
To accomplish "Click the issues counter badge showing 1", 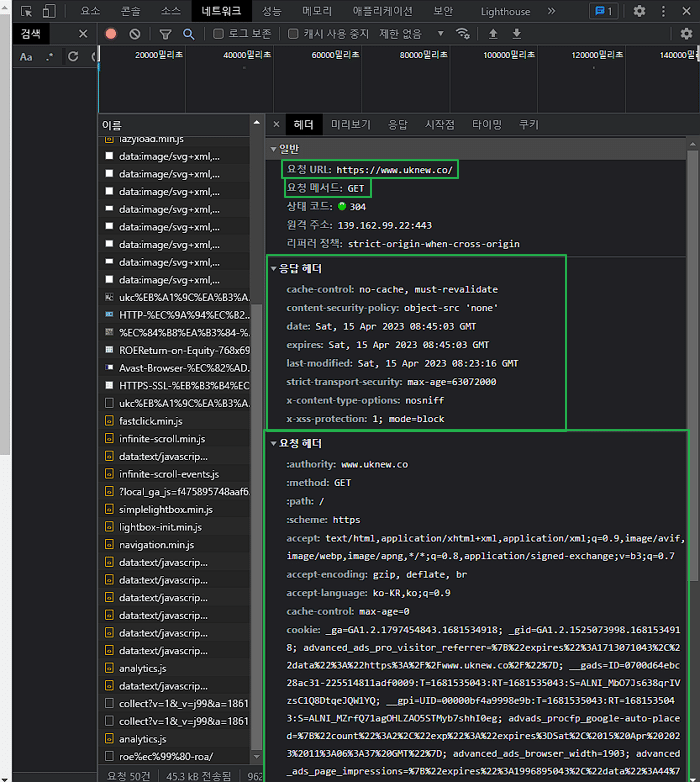I will pos(604,11).
